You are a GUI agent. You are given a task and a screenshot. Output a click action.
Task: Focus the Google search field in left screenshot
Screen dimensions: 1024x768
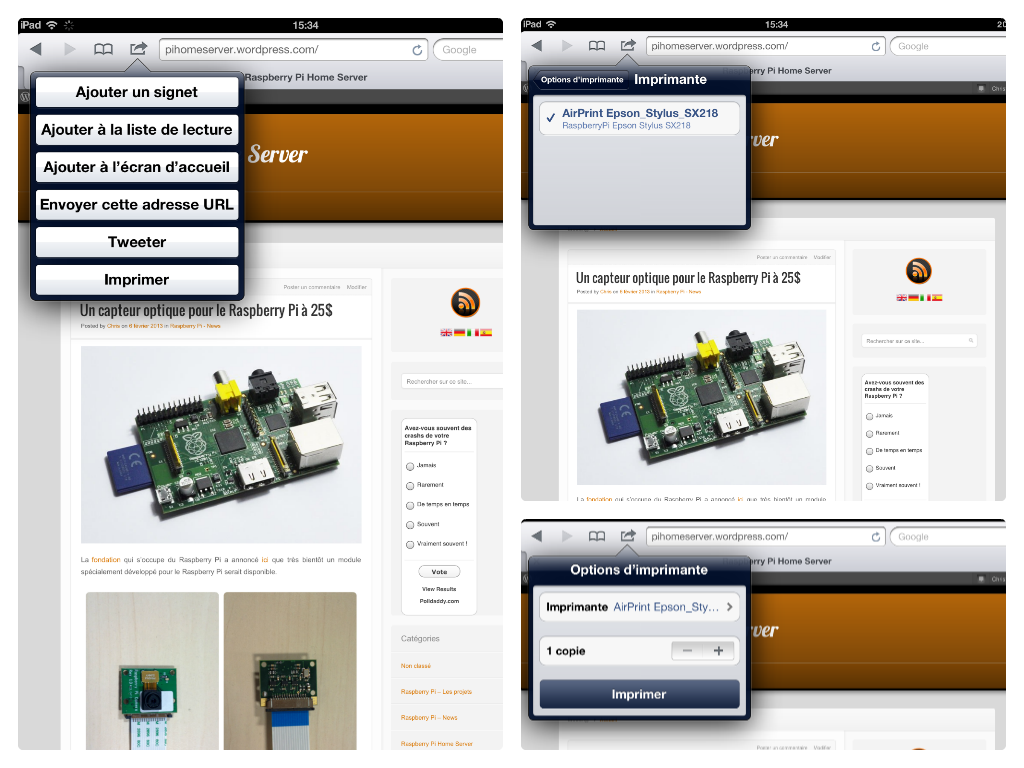point(468,50)
